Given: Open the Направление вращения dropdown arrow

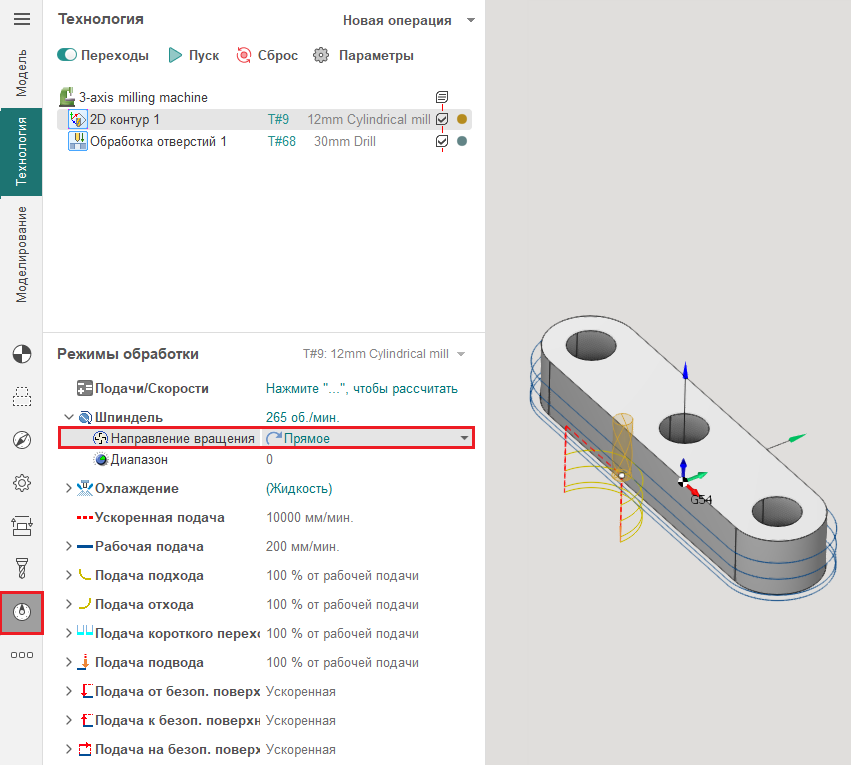Looking at the screenshot, I should (463, 438).
